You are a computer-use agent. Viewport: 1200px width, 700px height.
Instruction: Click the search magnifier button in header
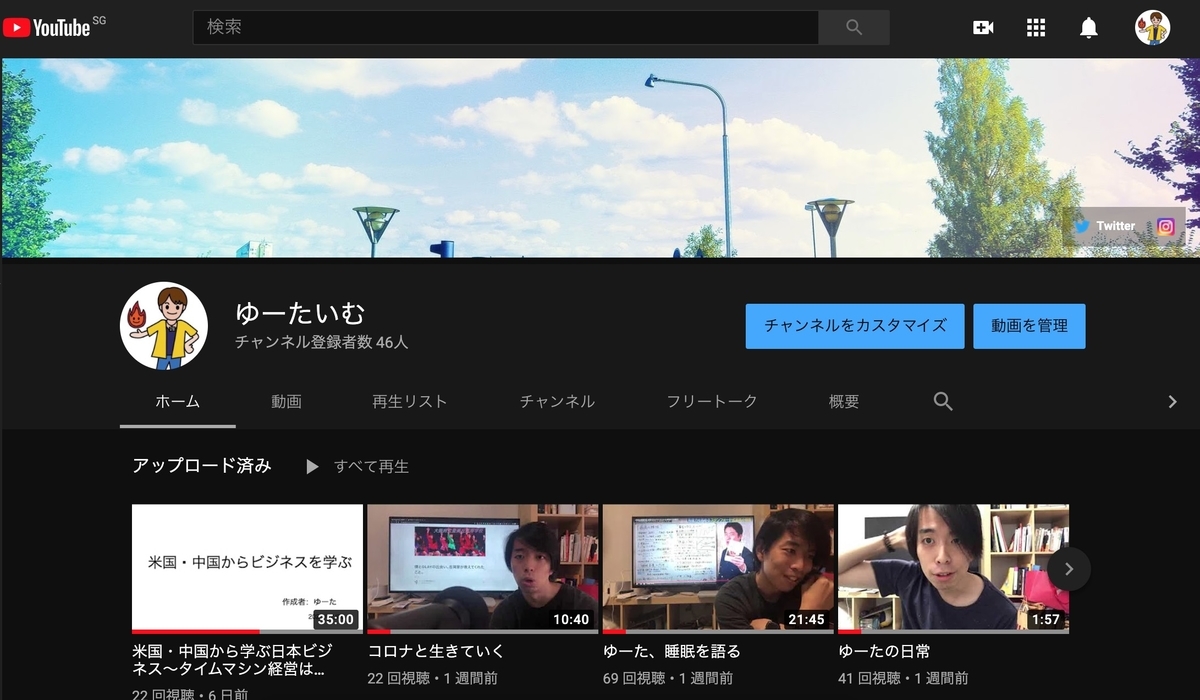click(x=854, y=27)
